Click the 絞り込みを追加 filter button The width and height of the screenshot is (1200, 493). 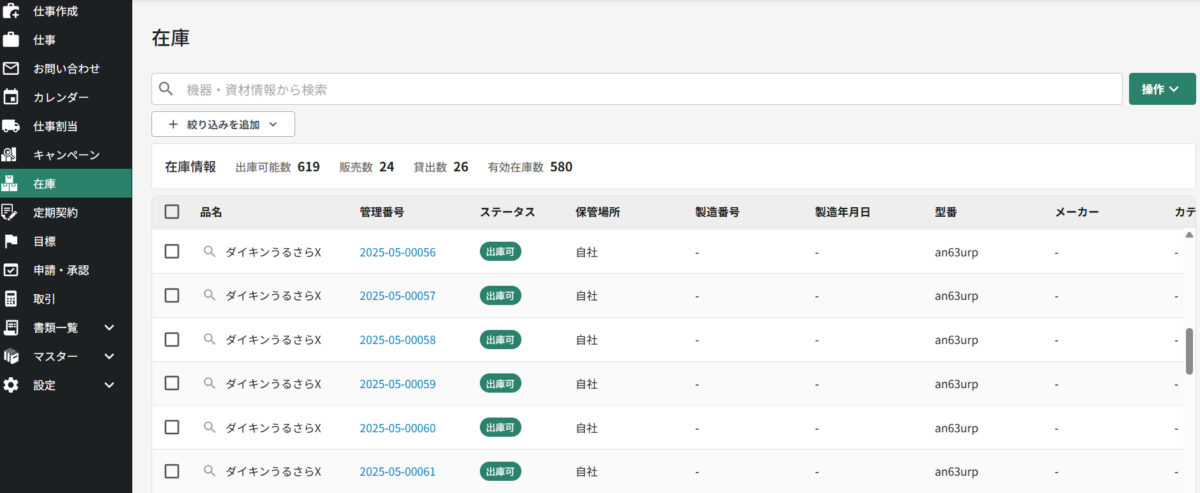click(223, 125)
